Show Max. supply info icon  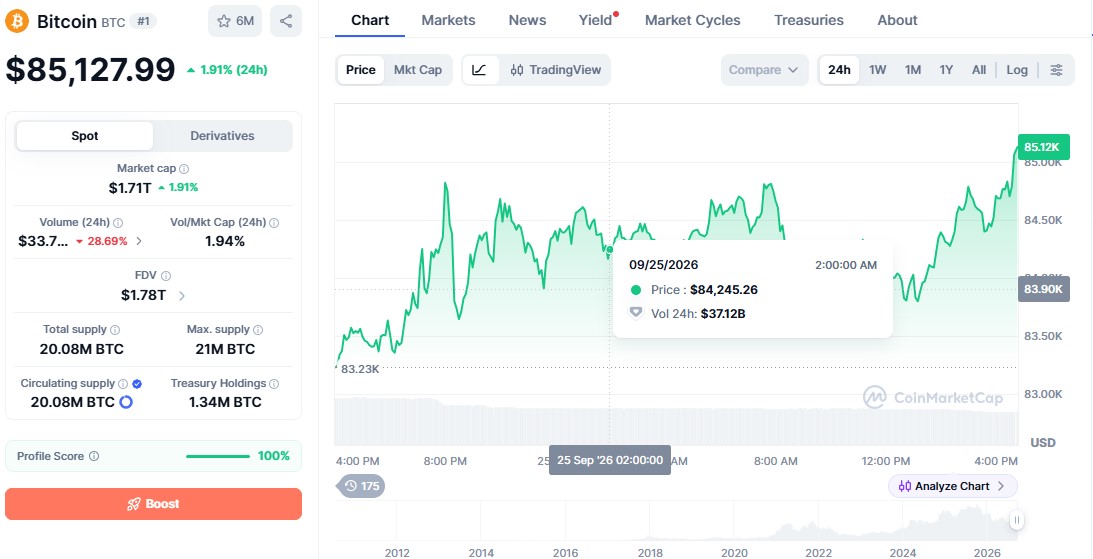point(258,330)
